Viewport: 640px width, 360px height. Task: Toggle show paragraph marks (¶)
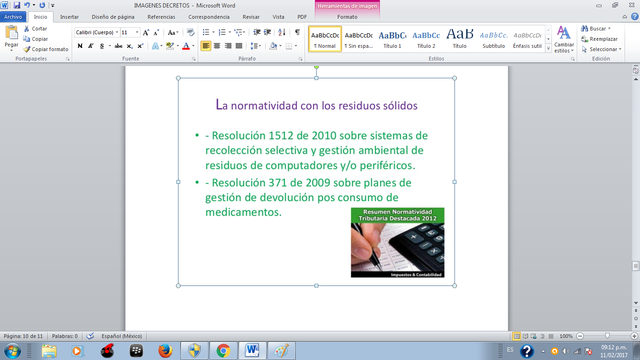297,32
